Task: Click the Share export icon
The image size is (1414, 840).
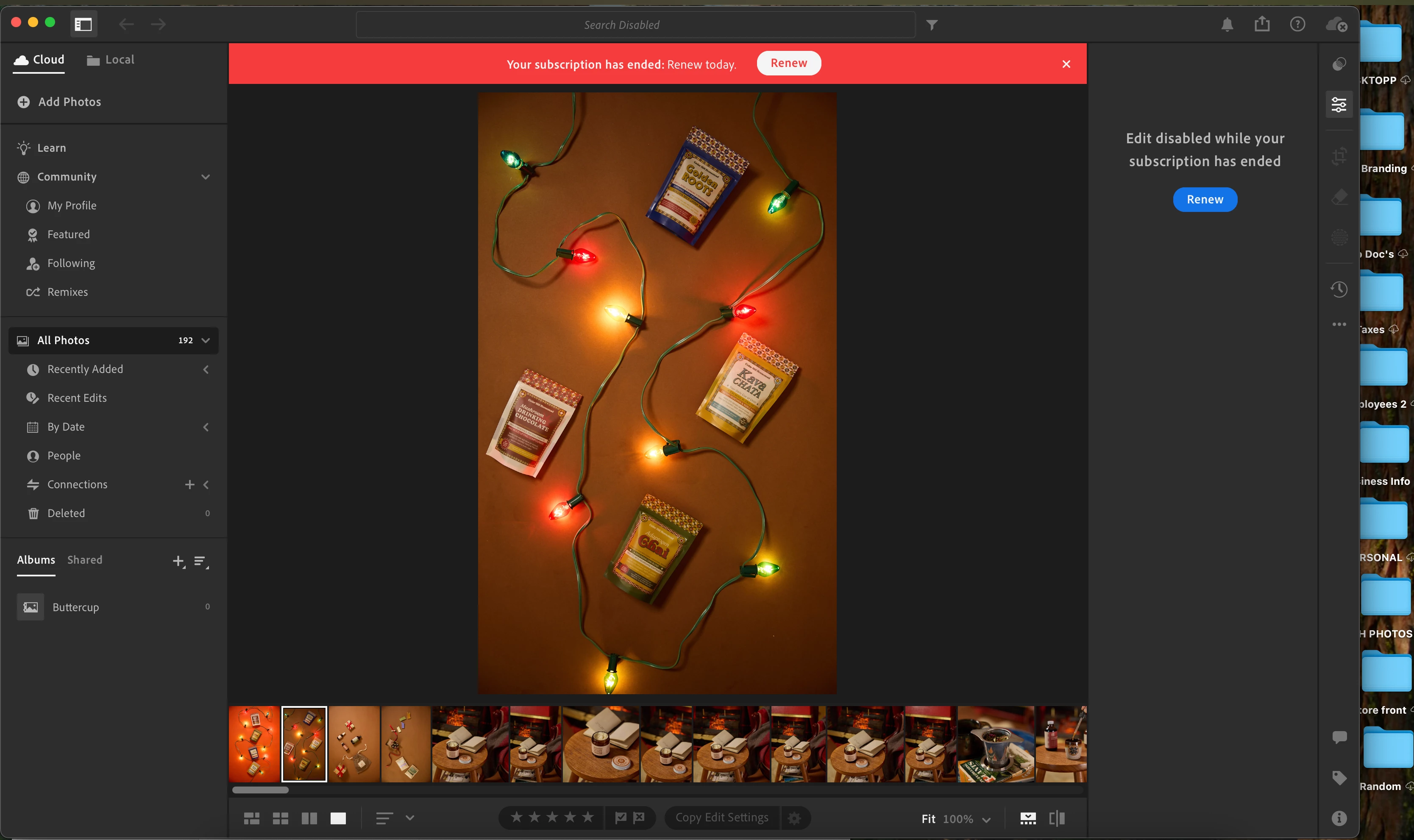Action: 1262,24
